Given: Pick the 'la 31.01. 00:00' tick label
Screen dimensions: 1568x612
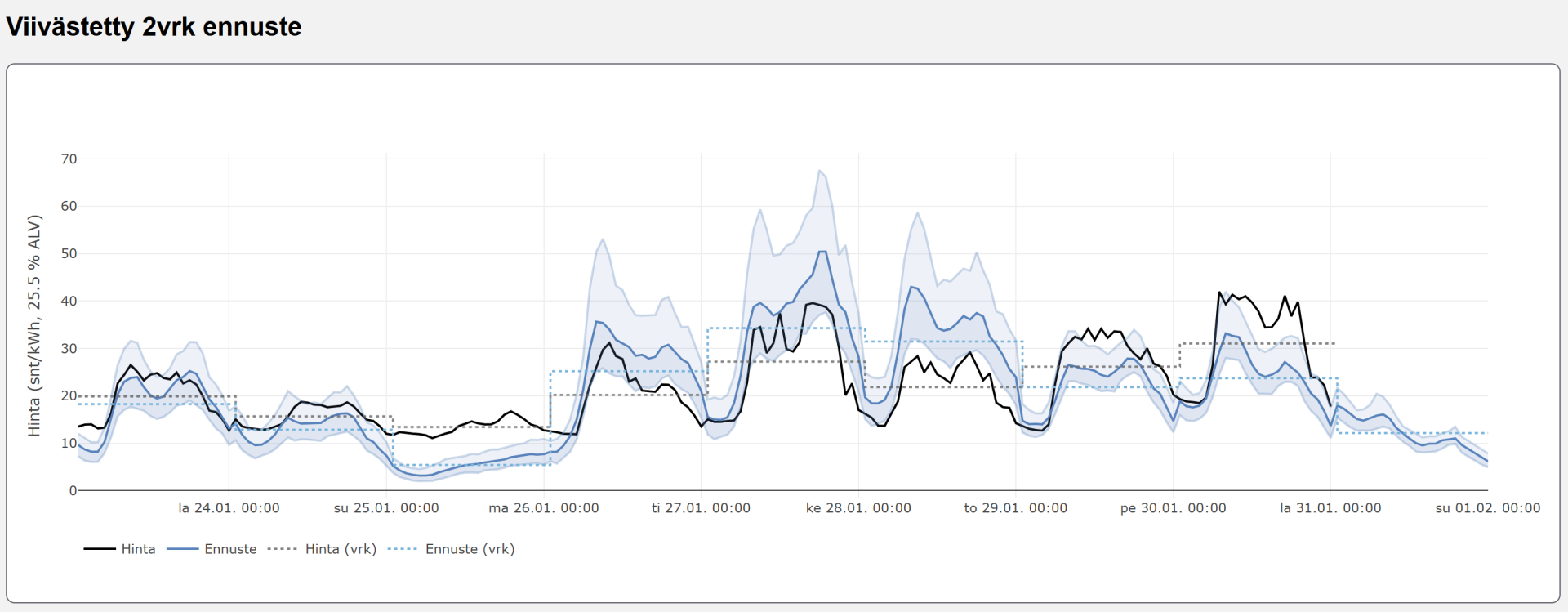Looking at the screenshot, I should click(1330, 508).
